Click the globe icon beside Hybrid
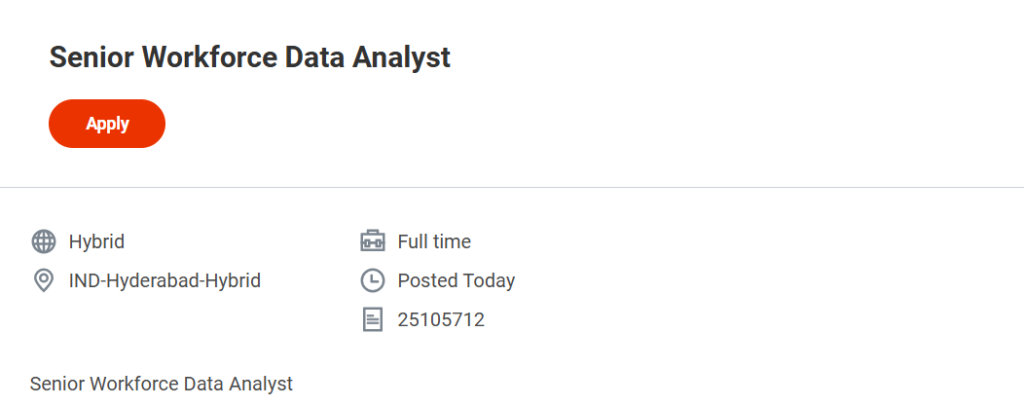The height and width of the screenshot is (406, 1024). pos(44,241)
